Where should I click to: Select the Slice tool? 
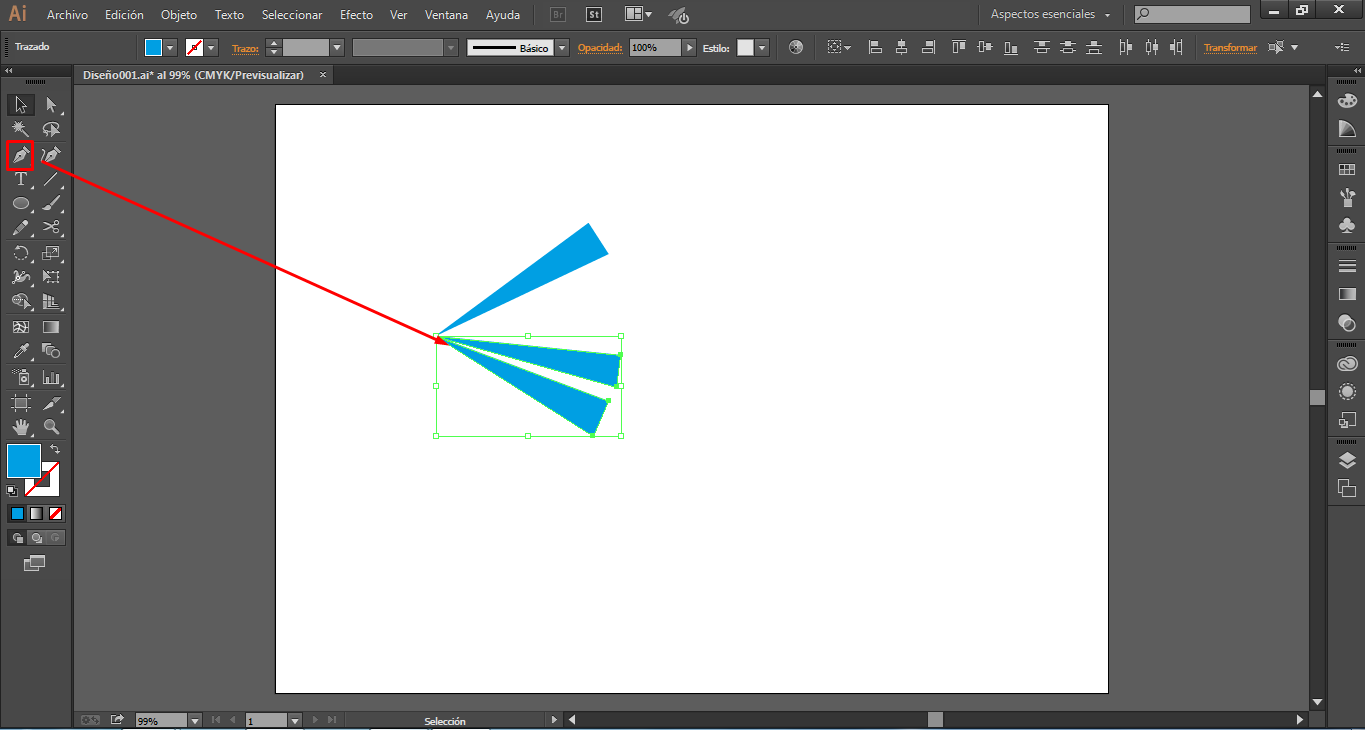pyautogui.click(x=51, y=403)
